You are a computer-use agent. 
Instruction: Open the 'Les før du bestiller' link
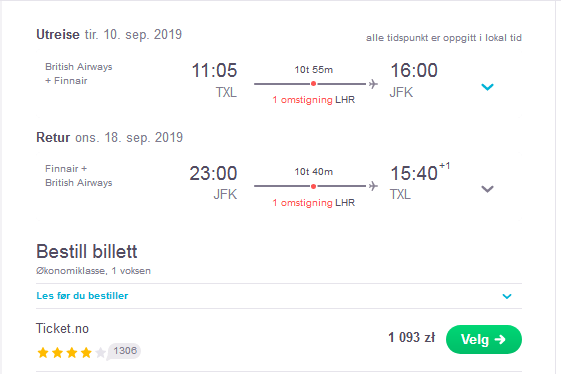click(x=82, y=296)
